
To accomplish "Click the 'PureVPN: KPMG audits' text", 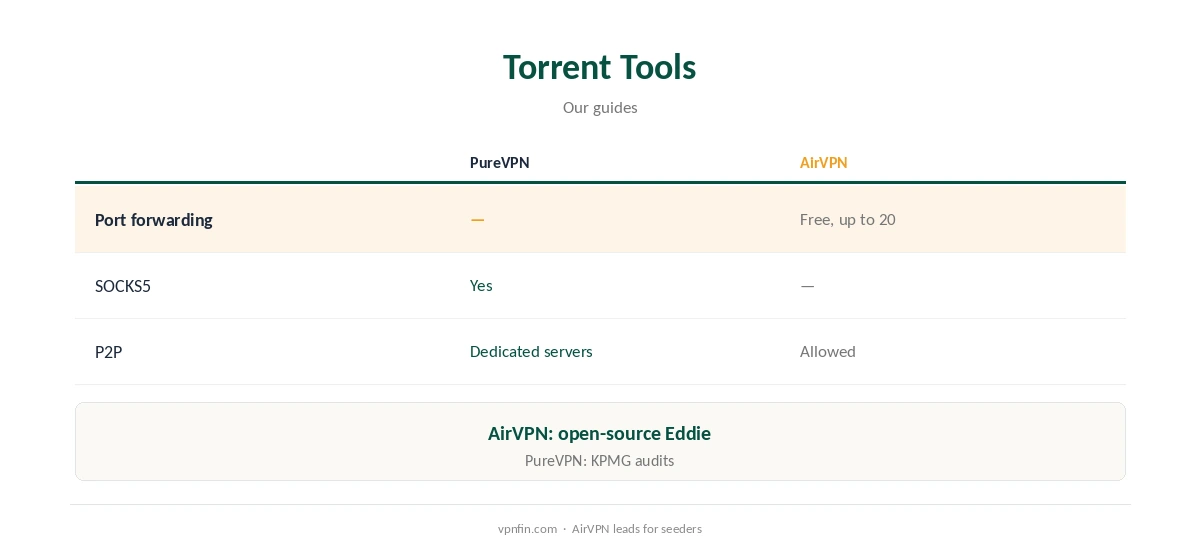I will (x=600, y=461).
